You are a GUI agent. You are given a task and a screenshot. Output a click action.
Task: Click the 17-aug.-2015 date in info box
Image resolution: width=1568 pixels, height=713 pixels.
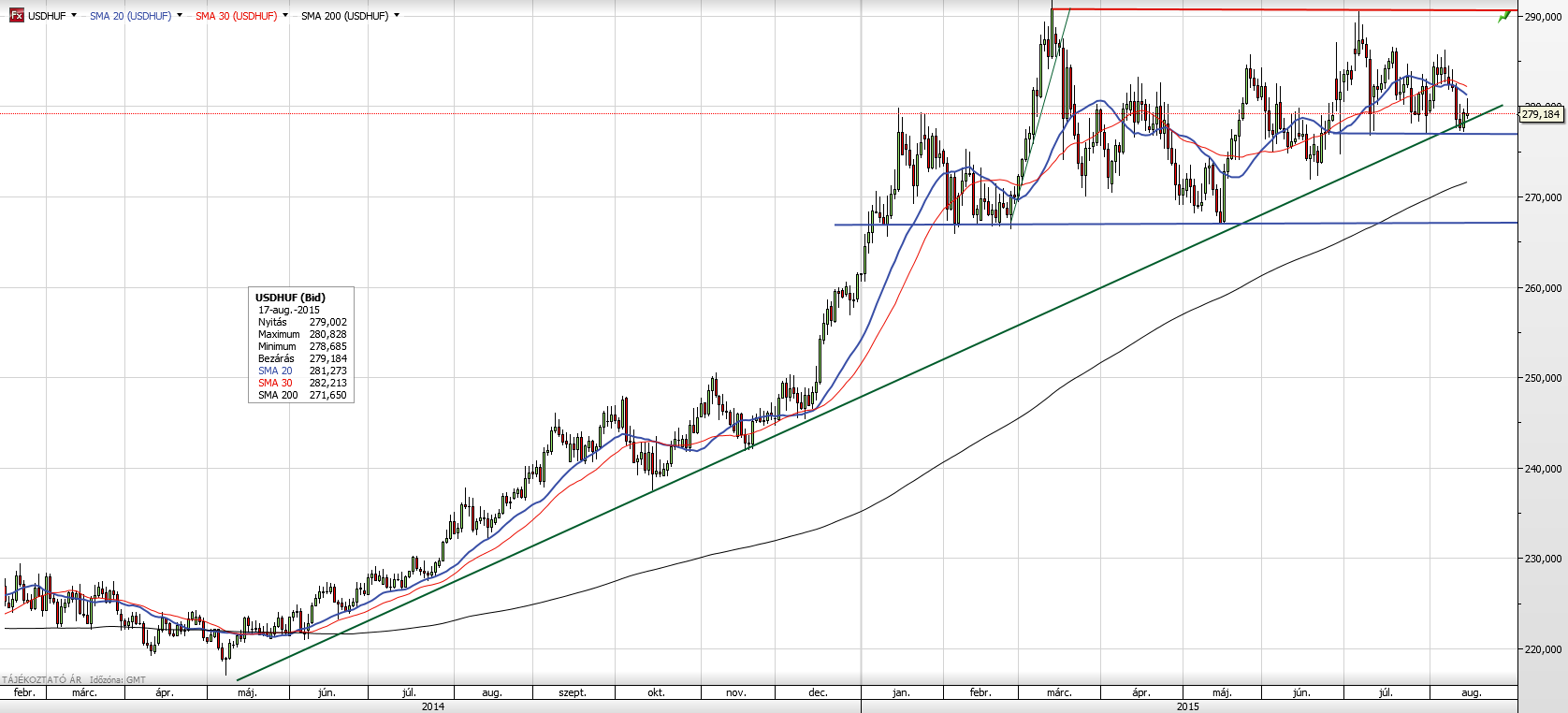289,310
